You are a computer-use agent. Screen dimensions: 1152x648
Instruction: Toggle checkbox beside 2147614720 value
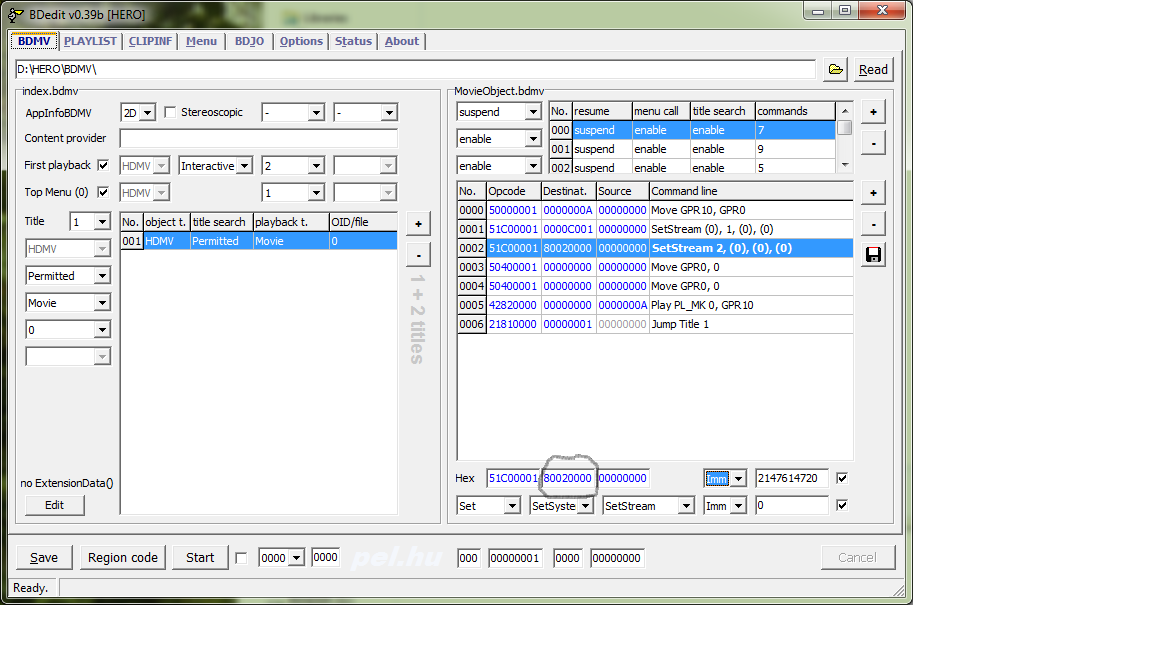842,478
